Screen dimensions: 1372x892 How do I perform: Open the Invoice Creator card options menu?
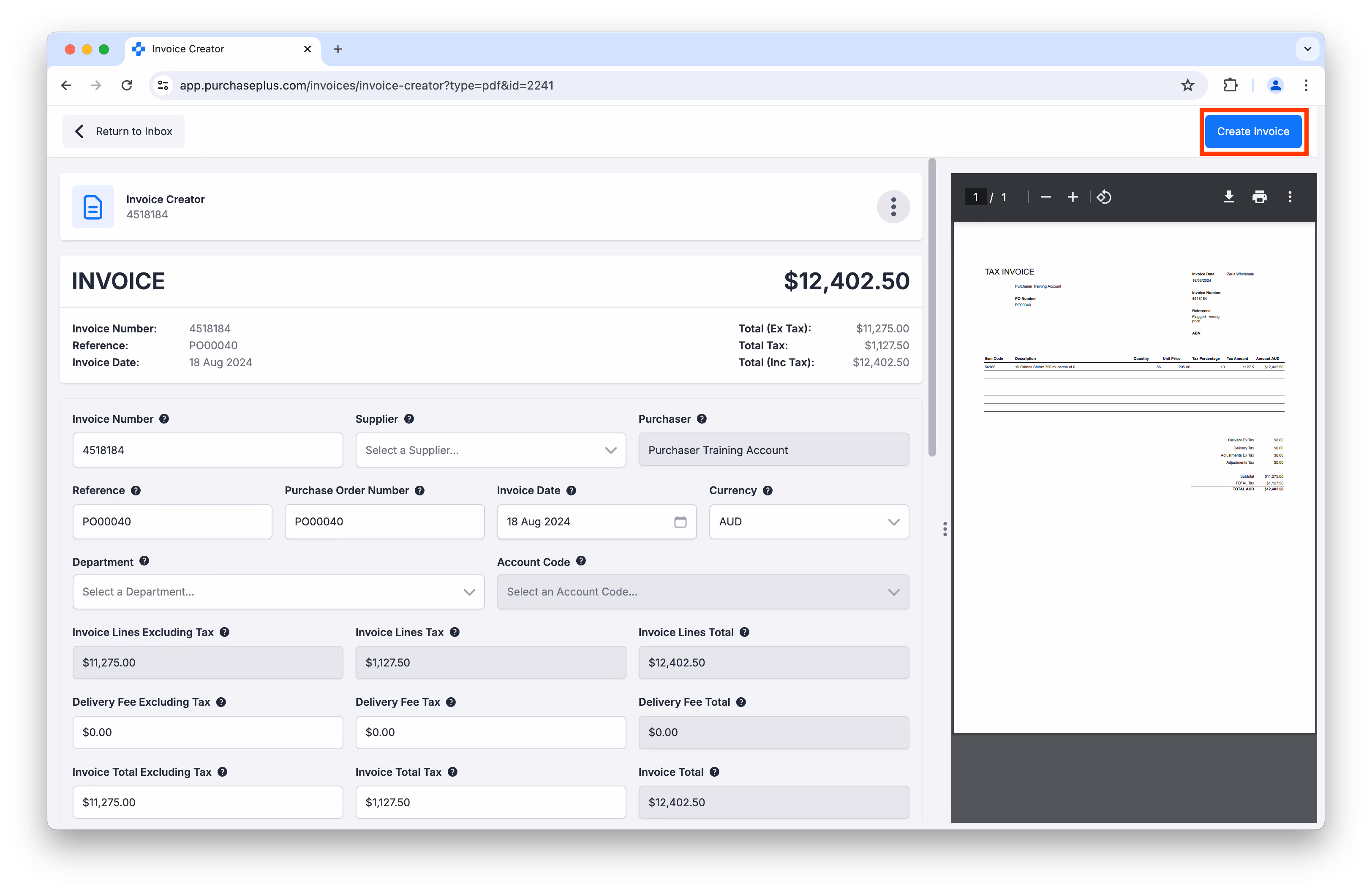(893, 206)
